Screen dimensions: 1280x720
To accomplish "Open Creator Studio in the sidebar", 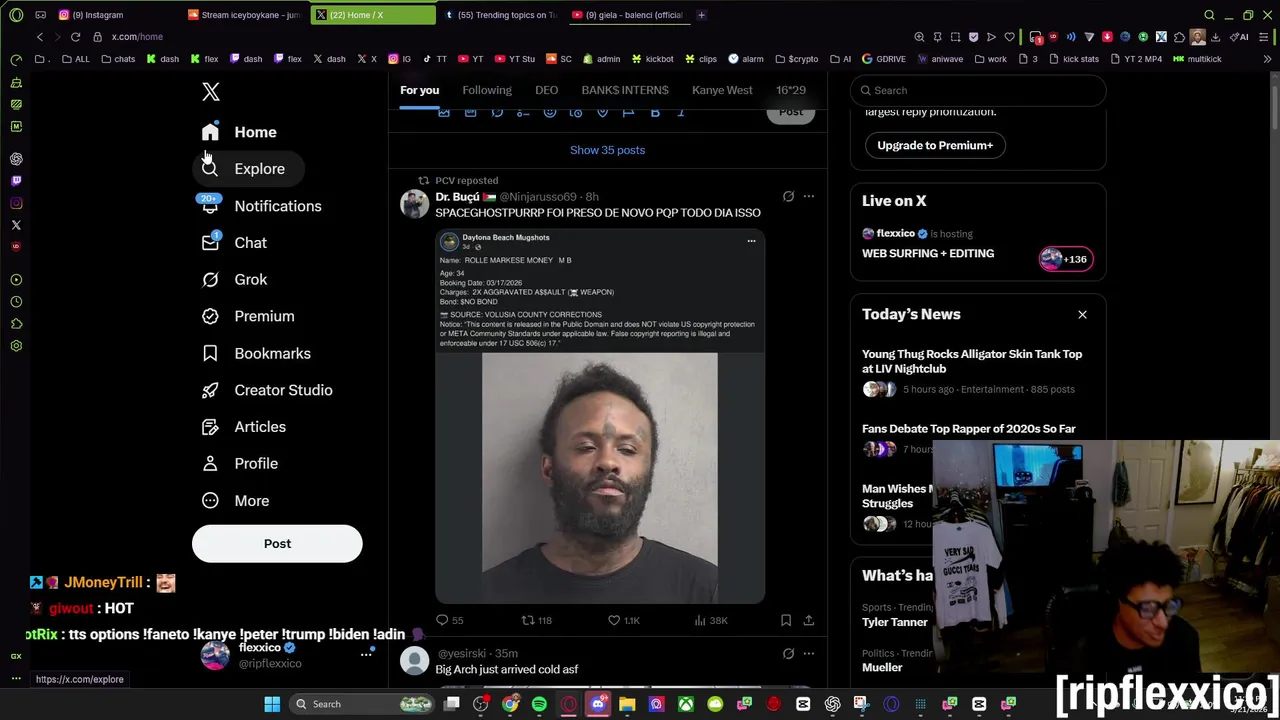I will click(x=267, y=390).
